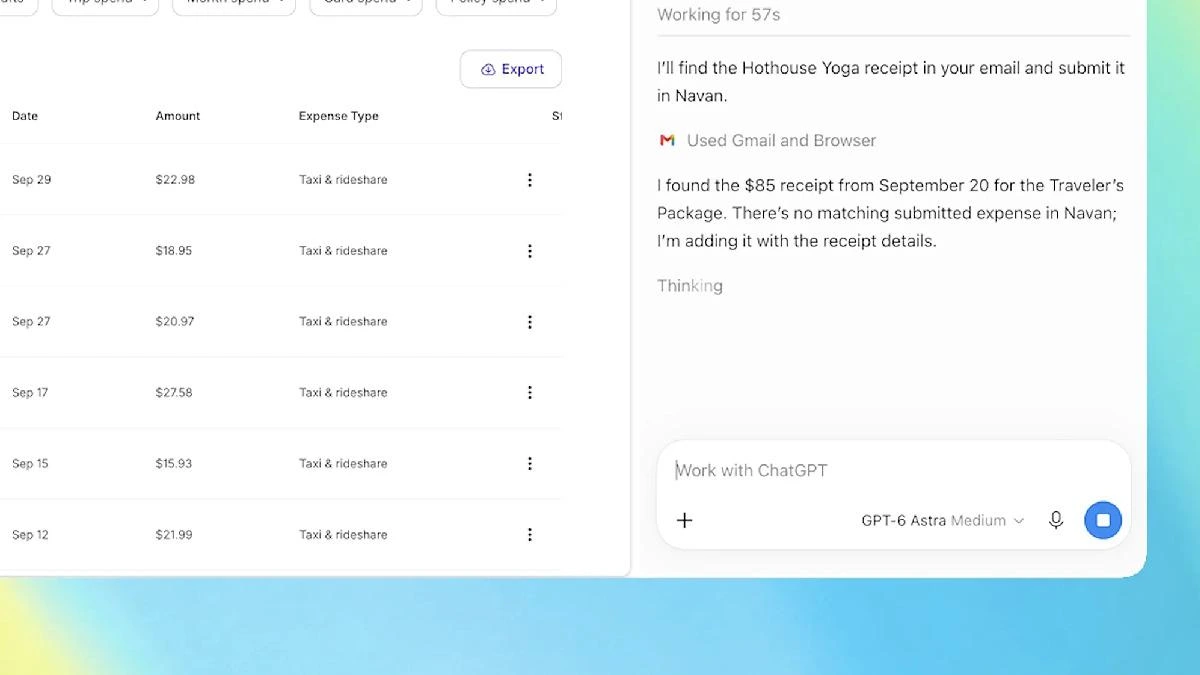Select the $27.58 amount cell
This screenshot has height=675, width=1200.
[174, 393]
